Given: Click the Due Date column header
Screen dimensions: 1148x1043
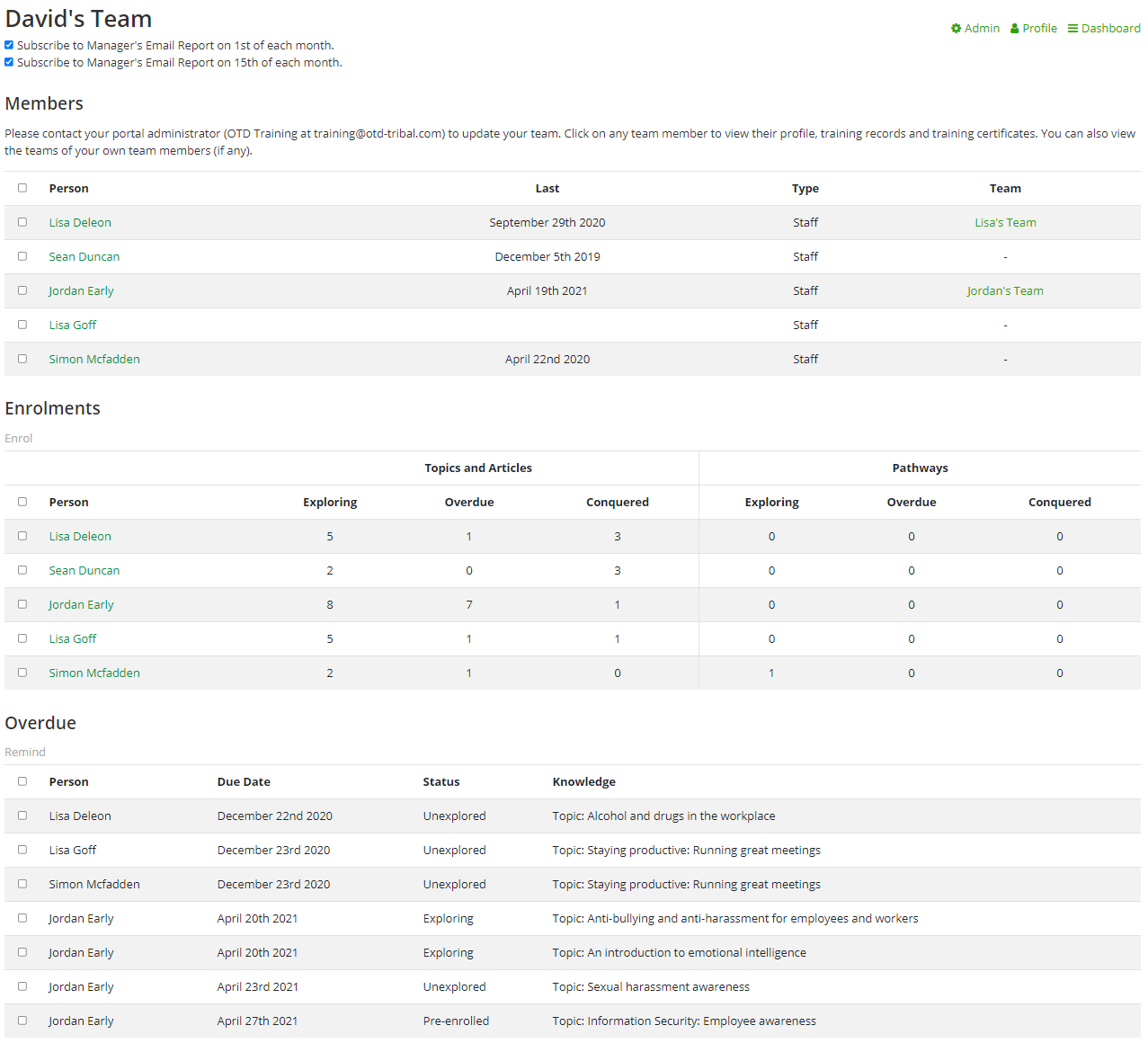Looking at the screenshot, I should tap(244, 782).
